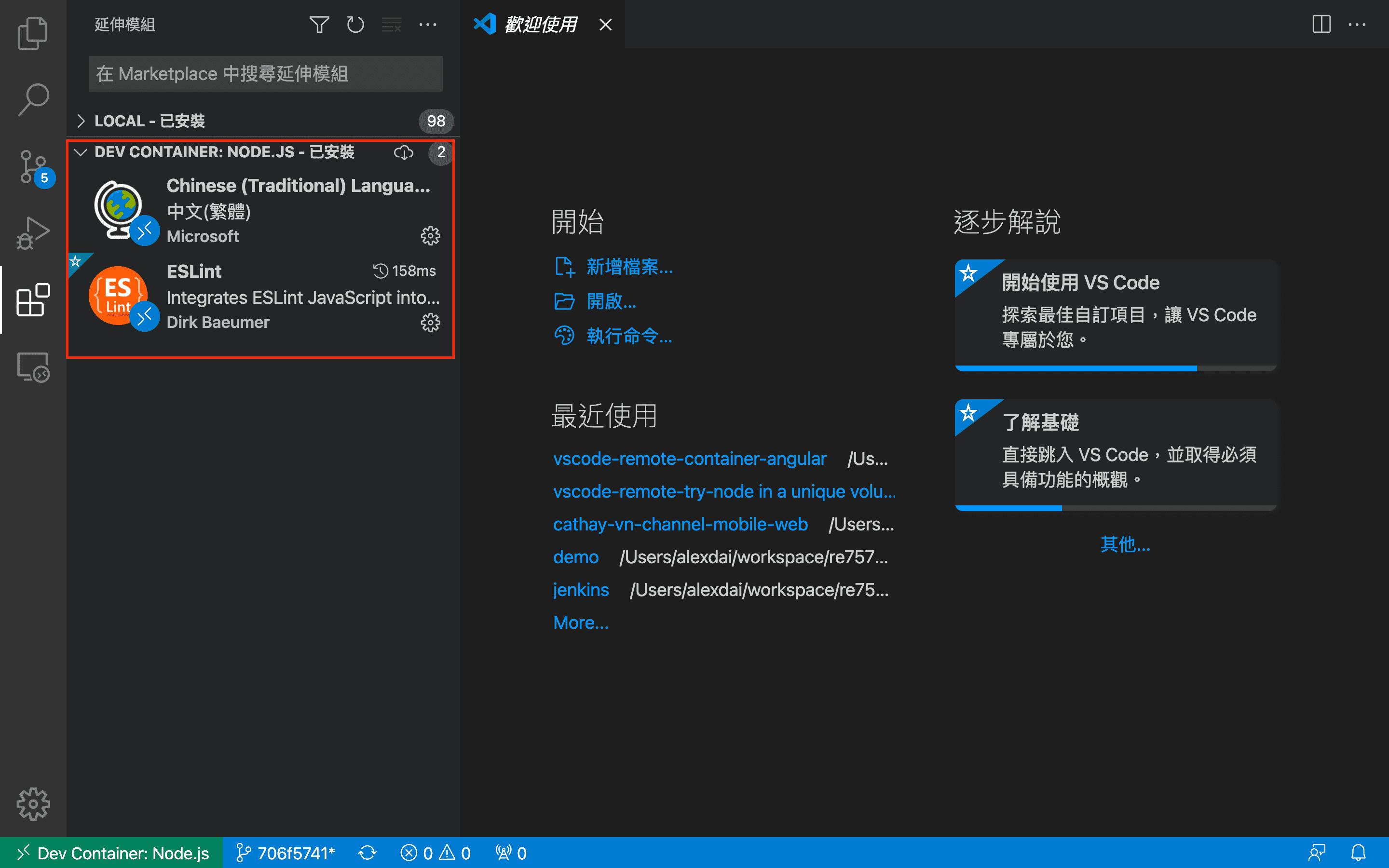Collapse the DEV CONTAINER: NODE.JS section
This screenshot has width=1389, height=868.
[x=224, y=152]
